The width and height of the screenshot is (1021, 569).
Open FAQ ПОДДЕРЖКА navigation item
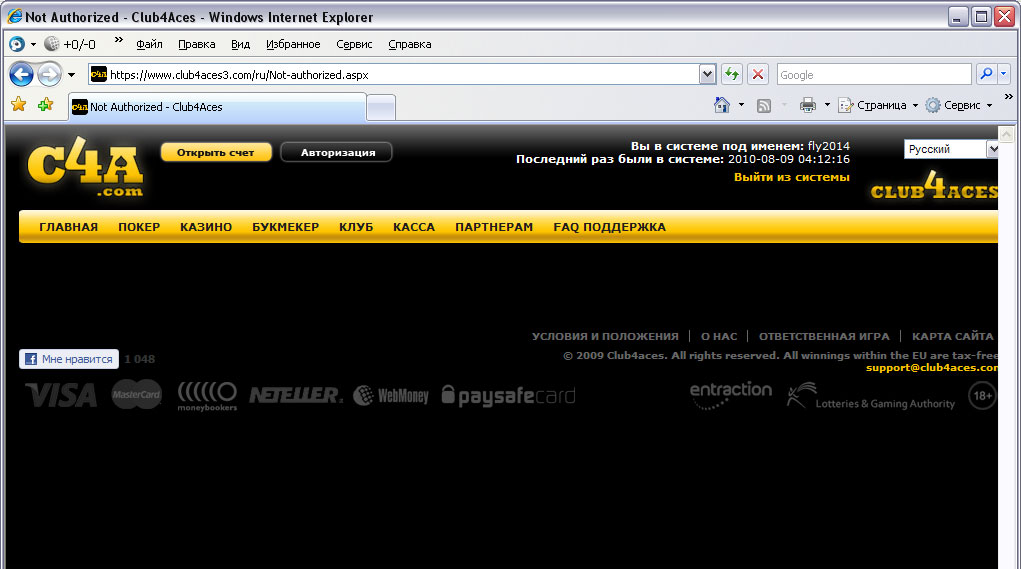tap(609, 227)
